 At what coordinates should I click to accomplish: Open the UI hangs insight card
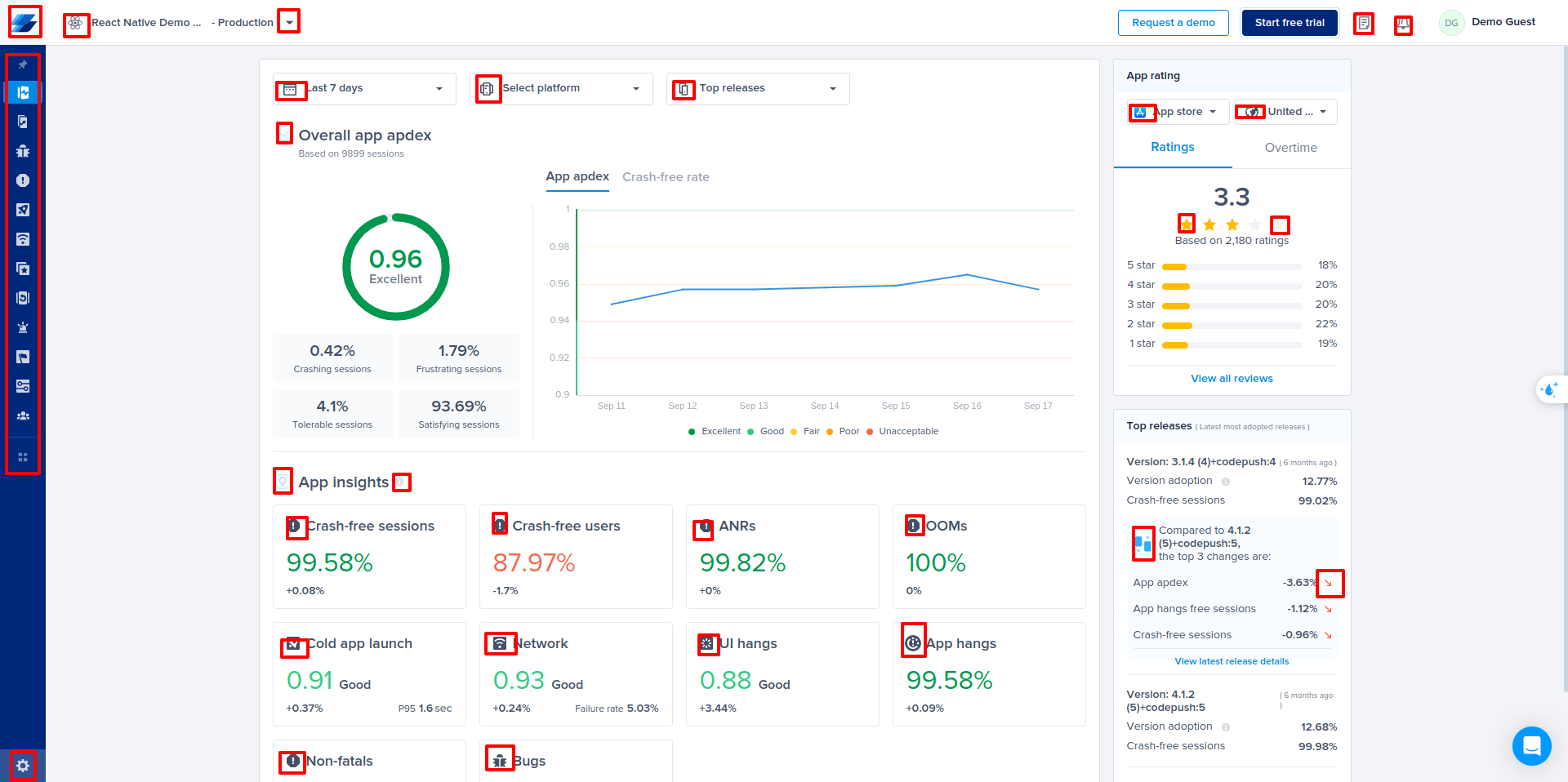pos(782,674)
